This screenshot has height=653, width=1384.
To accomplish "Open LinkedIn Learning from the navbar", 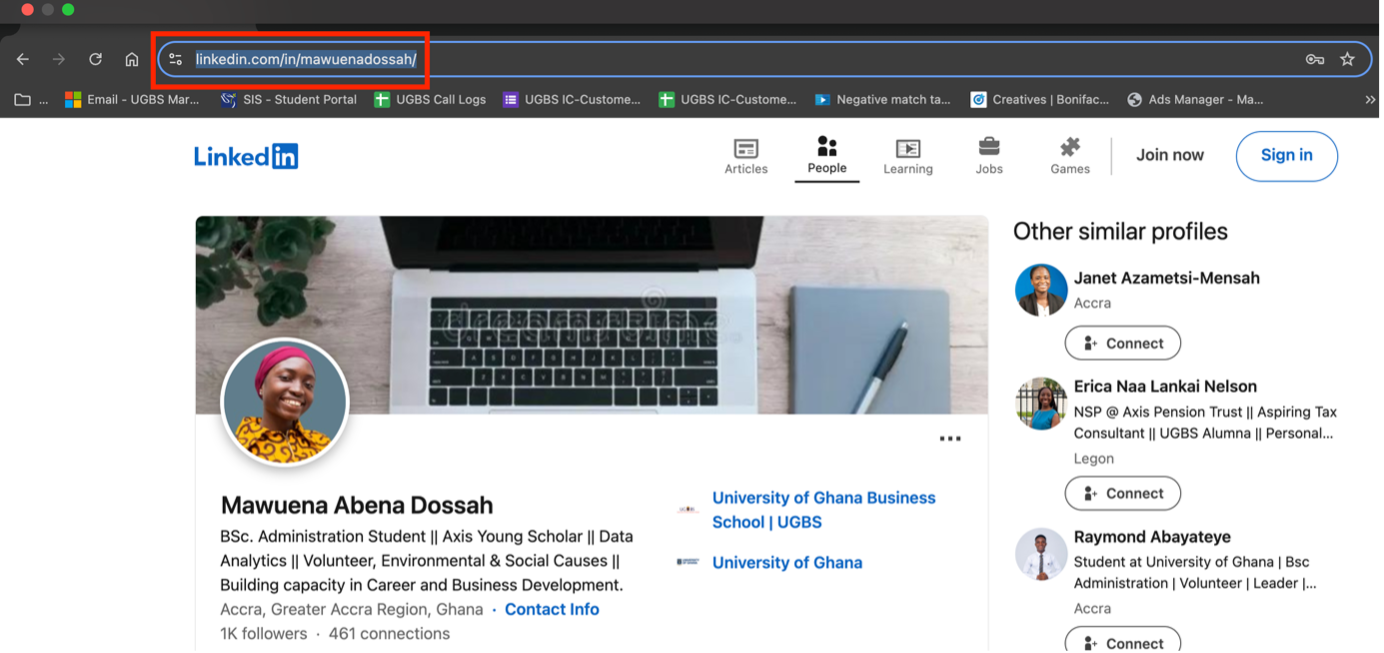I will 907,156.
